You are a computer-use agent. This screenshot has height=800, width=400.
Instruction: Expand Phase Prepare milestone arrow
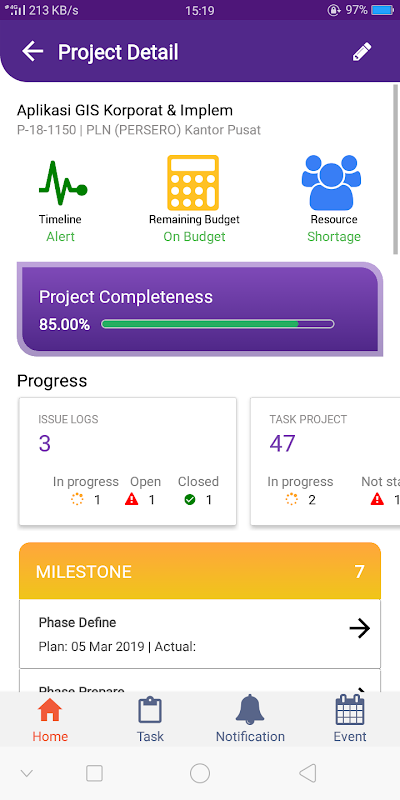point(362,690)
